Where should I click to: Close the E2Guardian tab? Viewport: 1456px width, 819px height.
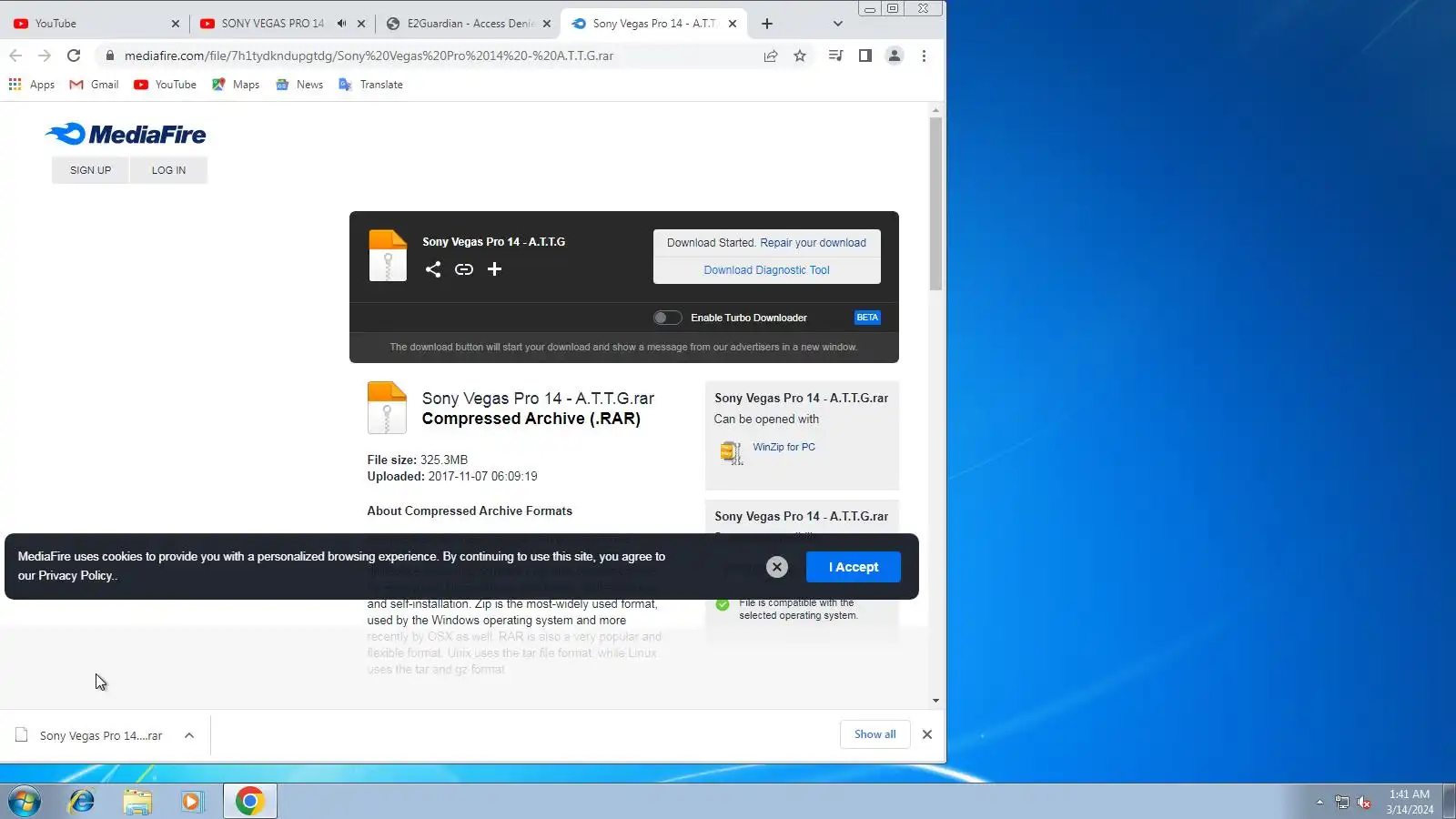coord(547,24)
